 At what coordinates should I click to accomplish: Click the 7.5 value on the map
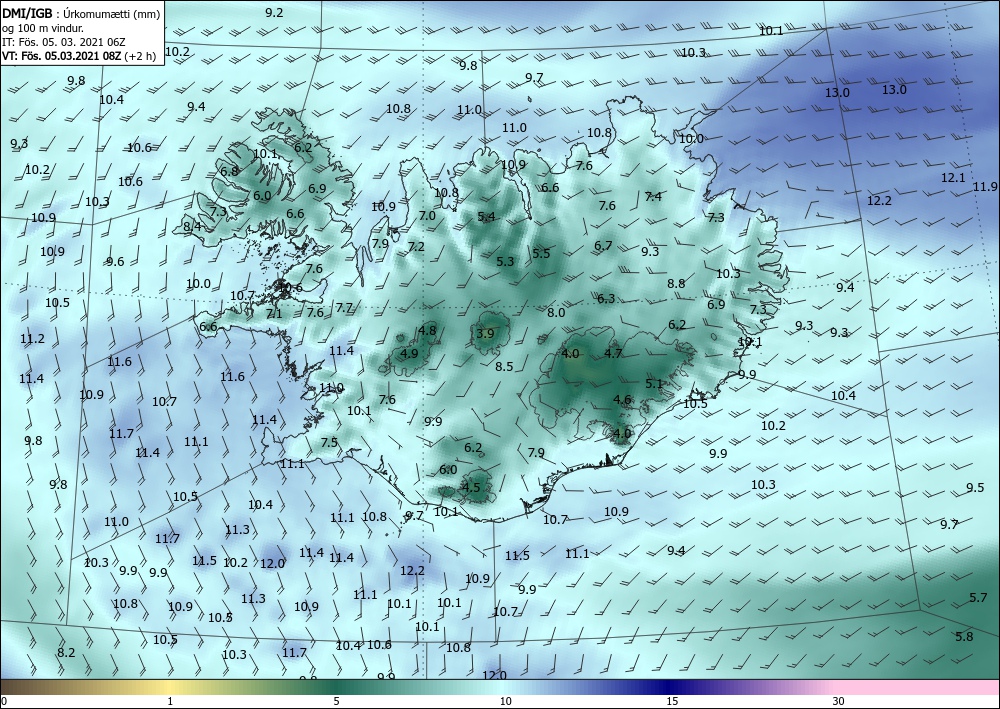pos(329,442)
